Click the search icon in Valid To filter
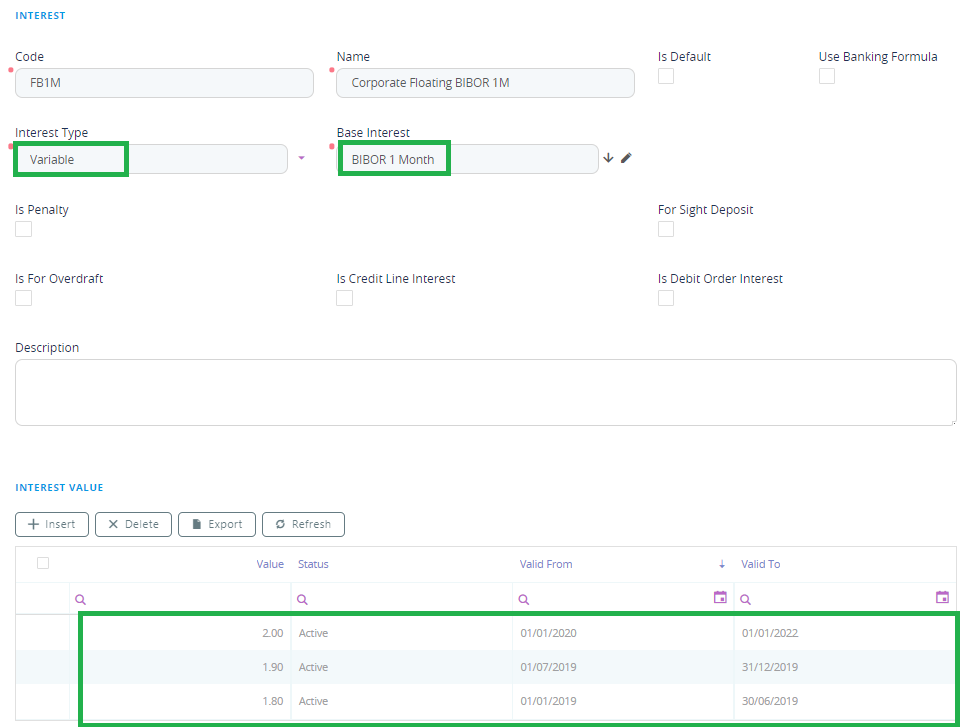This screenshot has height=727, width=968. (745, 598)
